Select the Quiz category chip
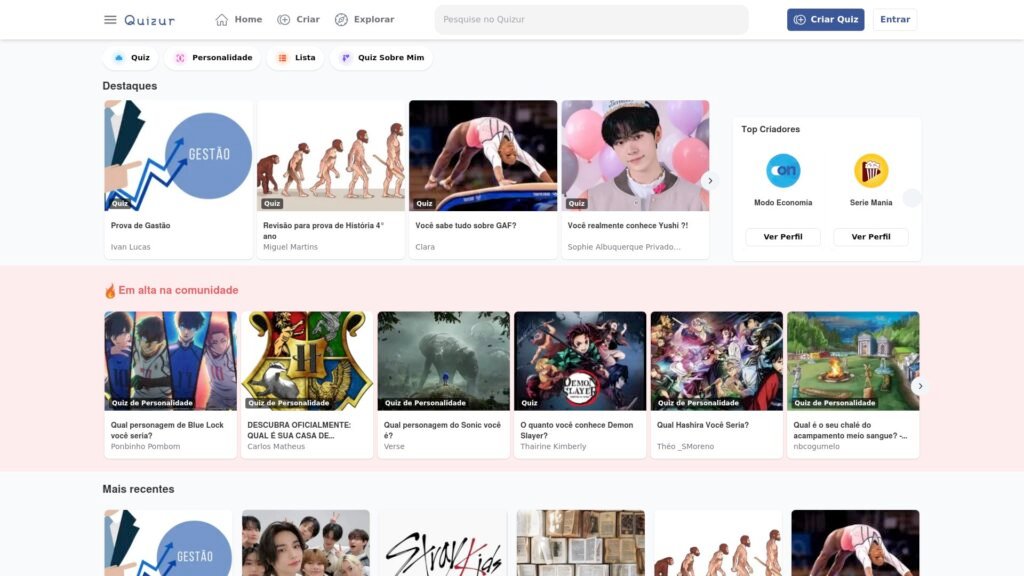 [132, 58]
